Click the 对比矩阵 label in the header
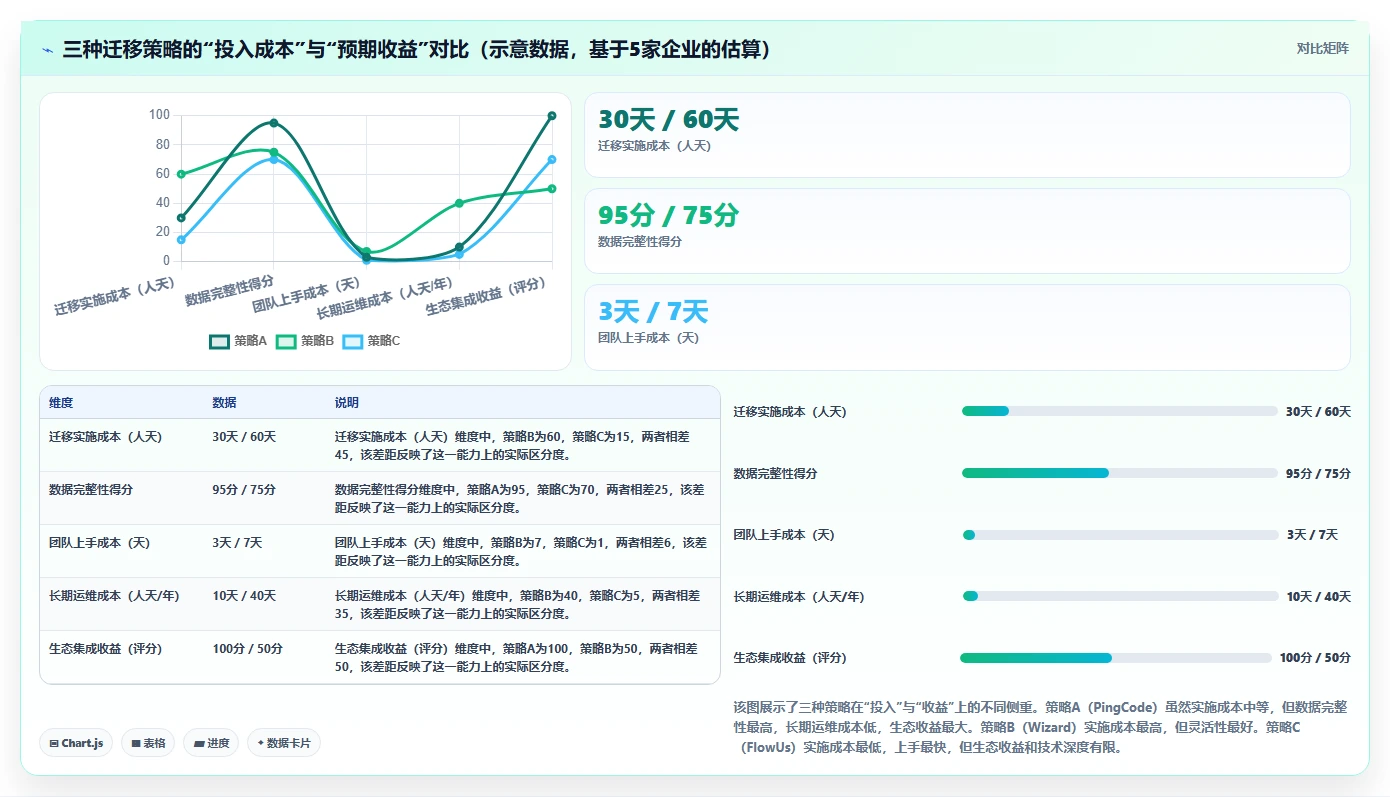The height and width of the screenshot is (797, 1390). coord(1322,48)
